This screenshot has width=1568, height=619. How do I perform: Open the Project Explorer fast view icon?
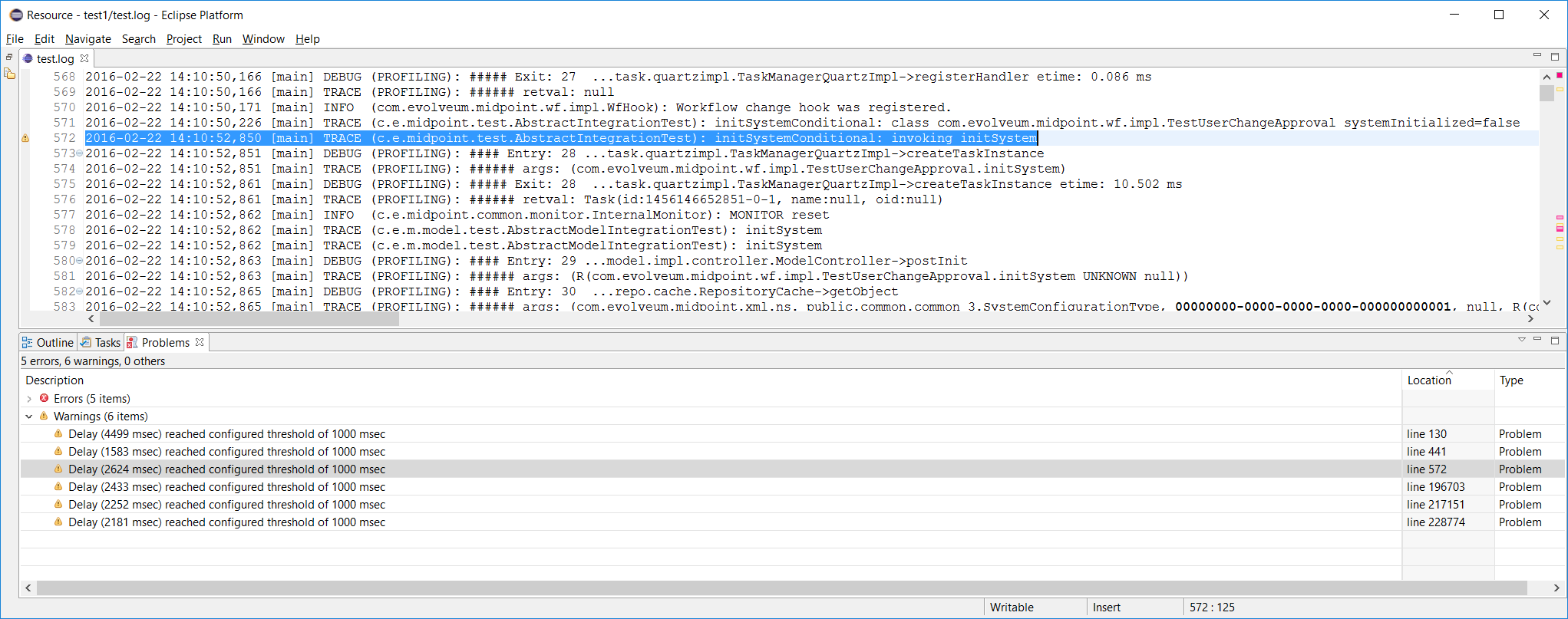coord(9,74)
